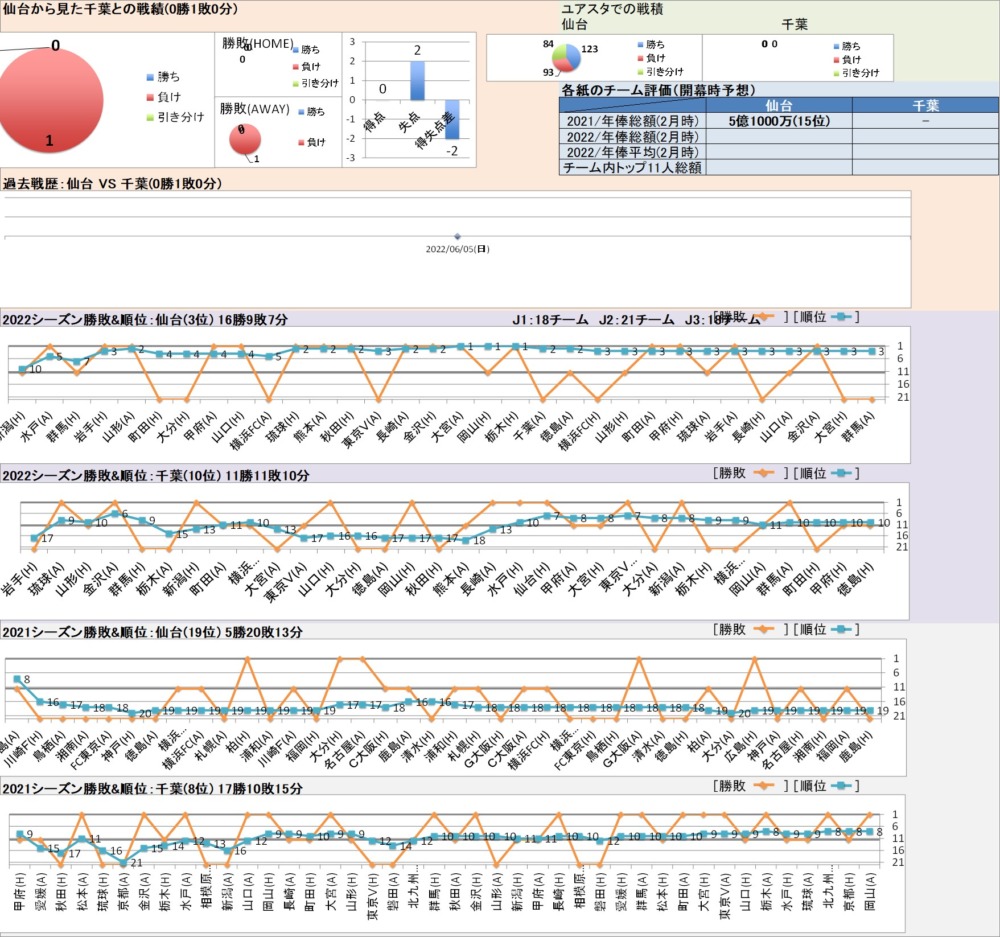
Task: Click the large red pie chart for Sendai vs Chiba
Action: tap(50, 100)
